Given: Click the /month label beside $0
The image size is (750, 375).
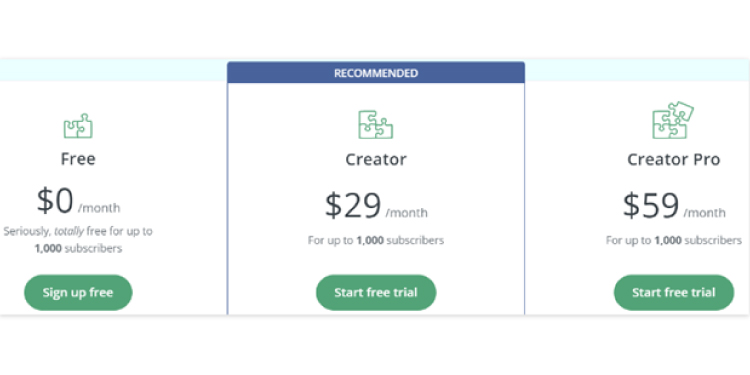Looking at the screenshot, I should 99,208.
